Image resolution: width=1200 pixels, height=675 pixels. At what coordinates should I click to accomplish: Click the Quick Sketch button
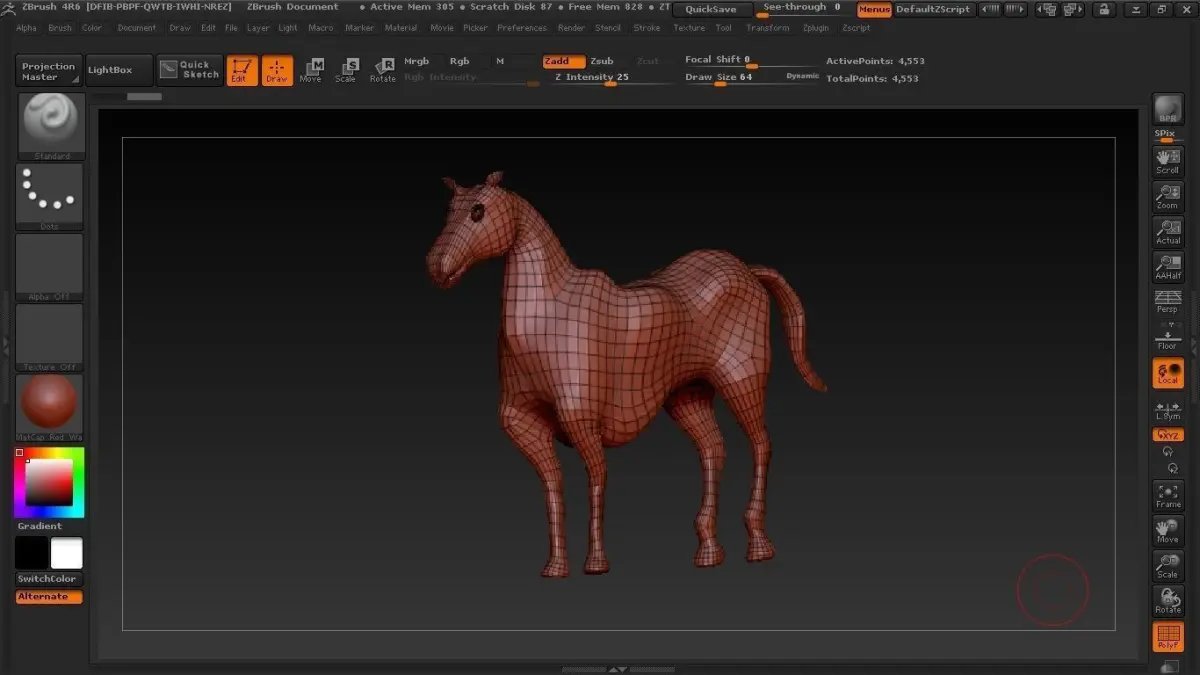point(190,70)
